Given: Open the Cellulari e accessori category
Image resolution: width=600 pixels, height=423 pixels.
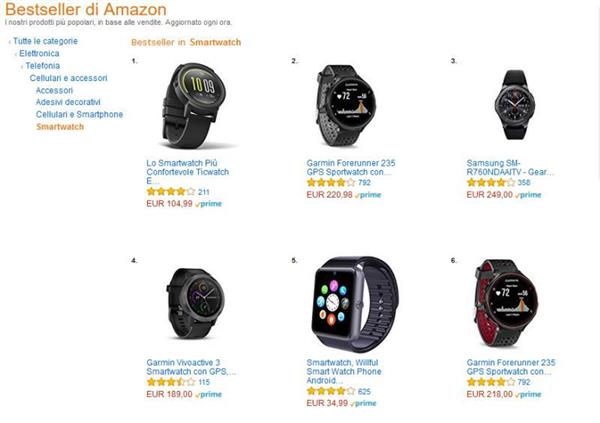Looking at the screenshot, I should [x=68, y=78].
